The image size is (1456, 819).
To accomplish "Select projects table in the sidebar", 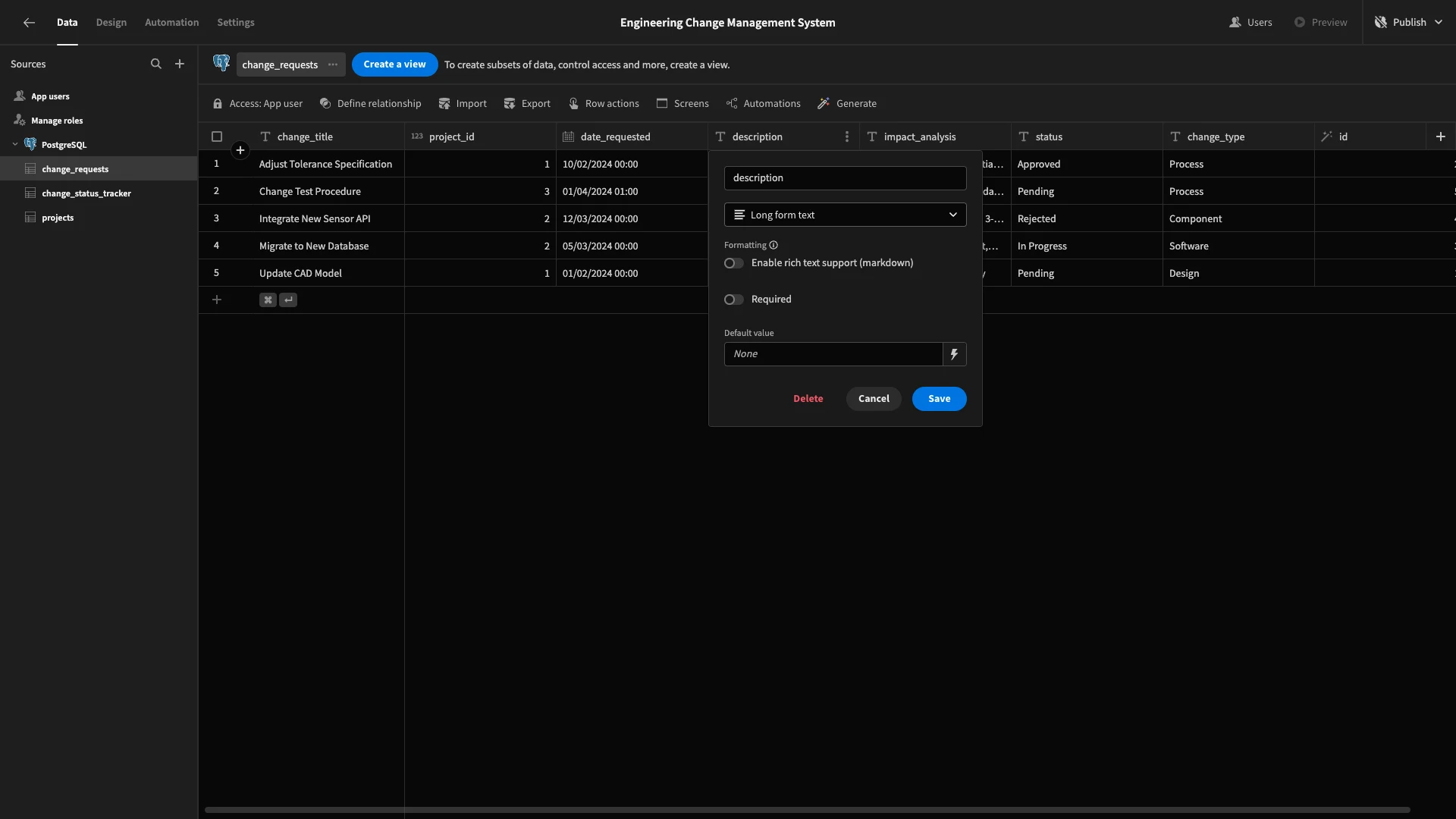I will pos(99,218).
